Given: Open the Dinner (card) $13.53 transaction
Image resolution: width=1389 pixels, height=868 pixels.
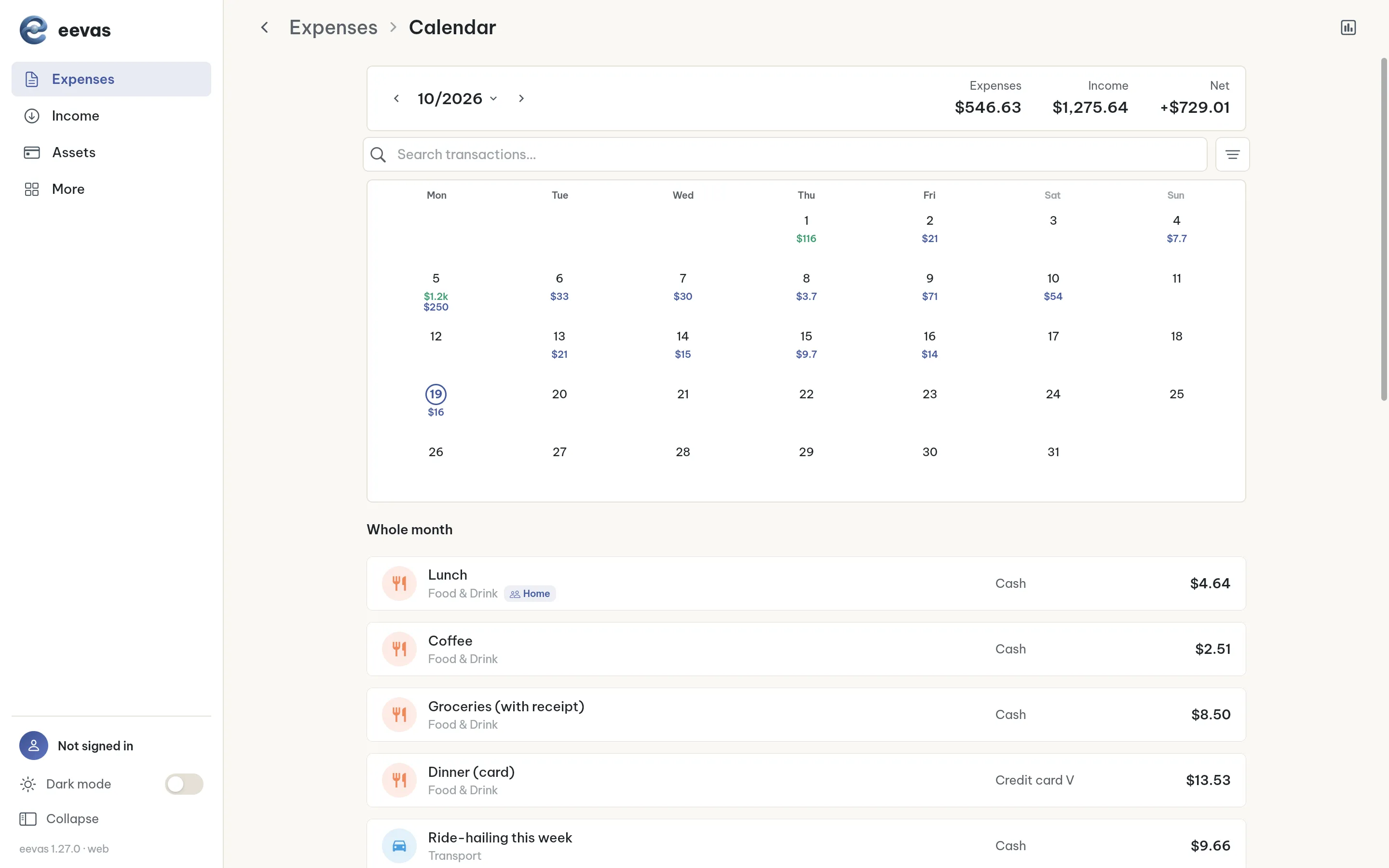Looking at the screenshot, I should coord(806,780).
